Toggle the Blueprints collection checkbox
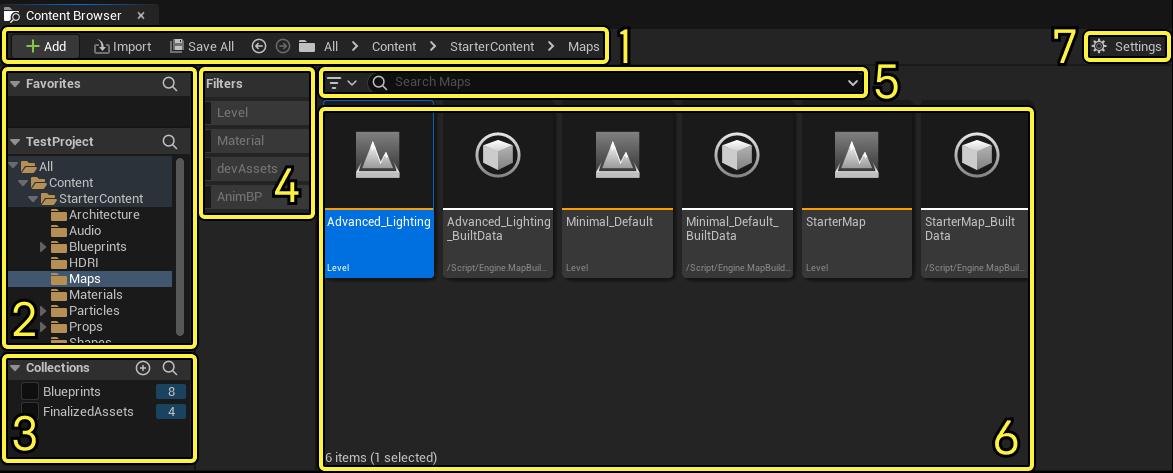The image size is (1173, 473). tap(30, 391)
